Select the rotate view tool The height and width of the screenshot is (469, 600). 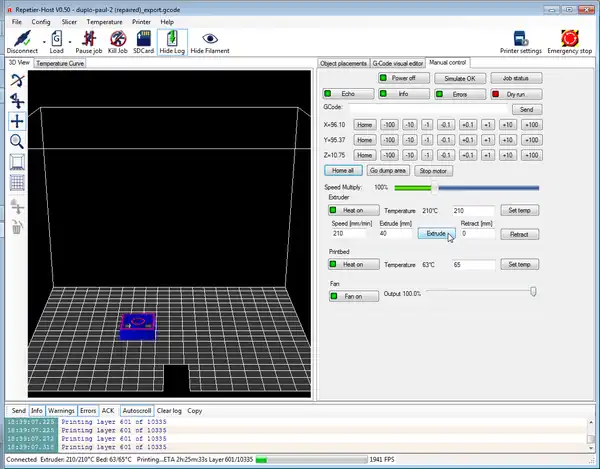[17, 79]
